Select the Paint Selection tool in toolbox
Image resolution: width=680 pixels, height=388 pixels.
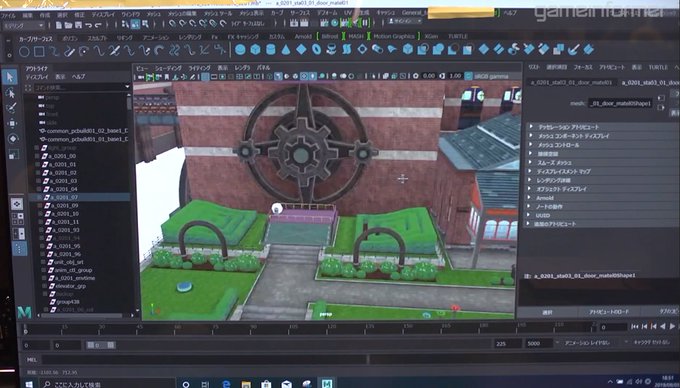11,108
